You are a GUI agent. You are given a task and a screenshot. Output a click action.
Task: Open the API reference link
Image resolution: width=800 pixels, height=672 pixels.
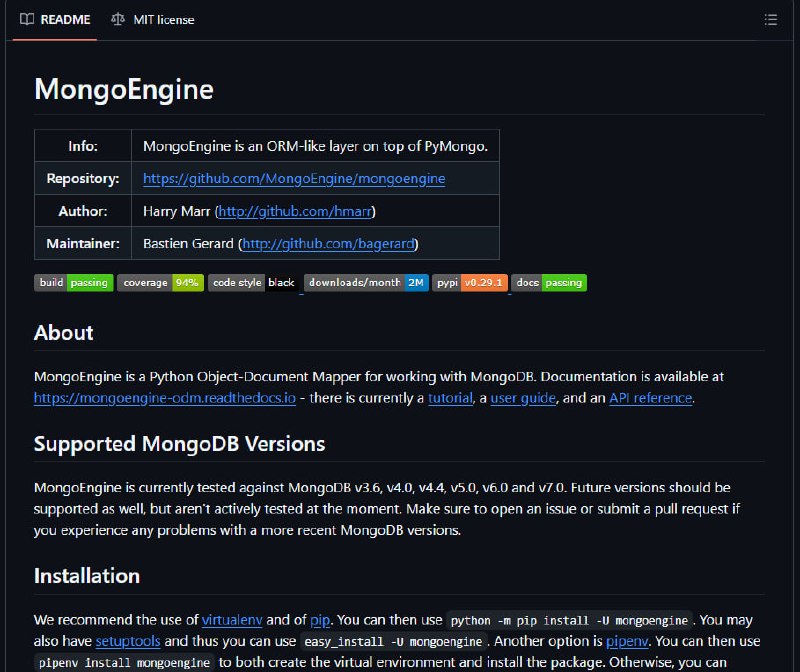coord(651,398)
